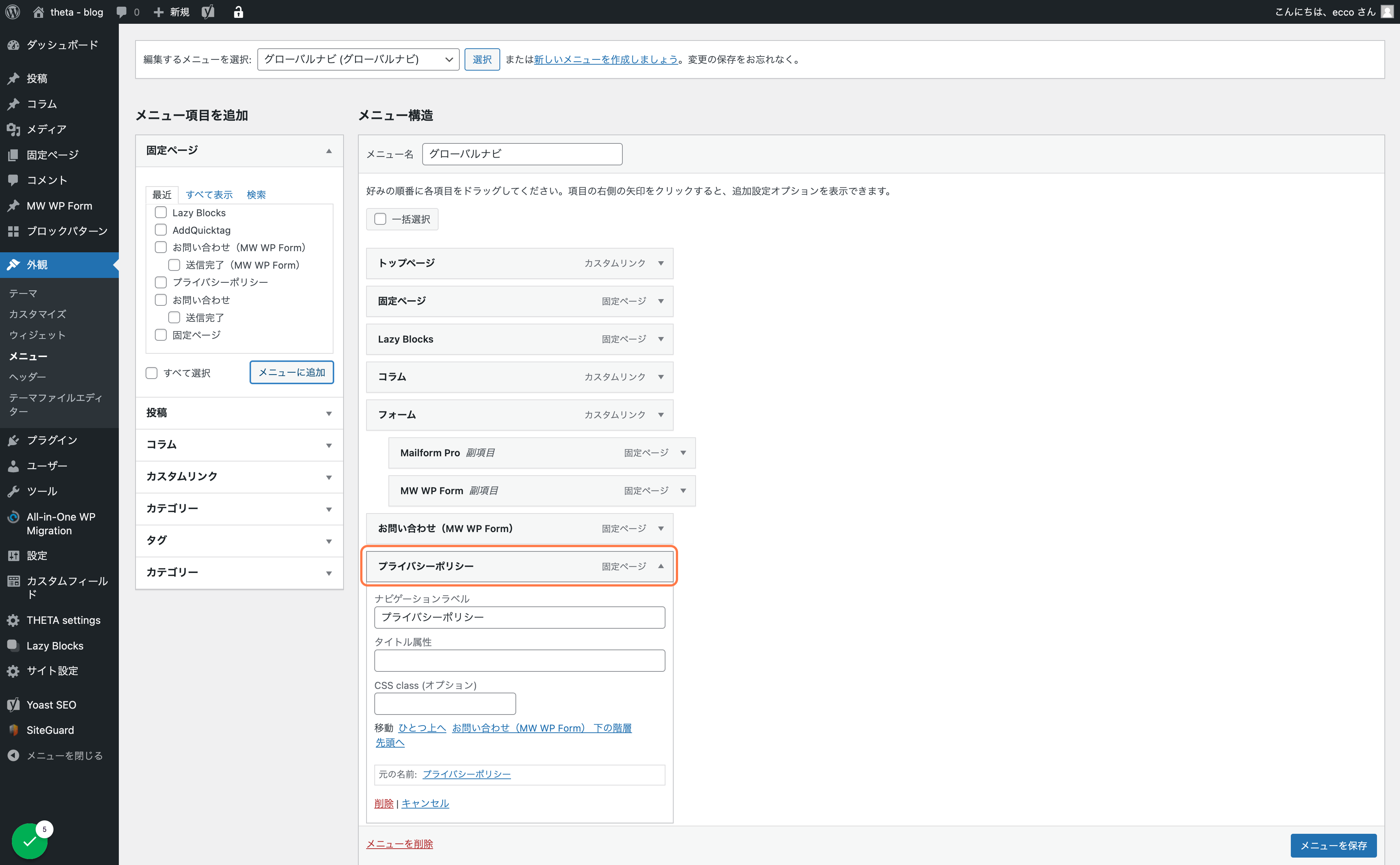
Task: Toggle すべて選択 checkbox
Action: pyautogui.click(x=152, y=373)
